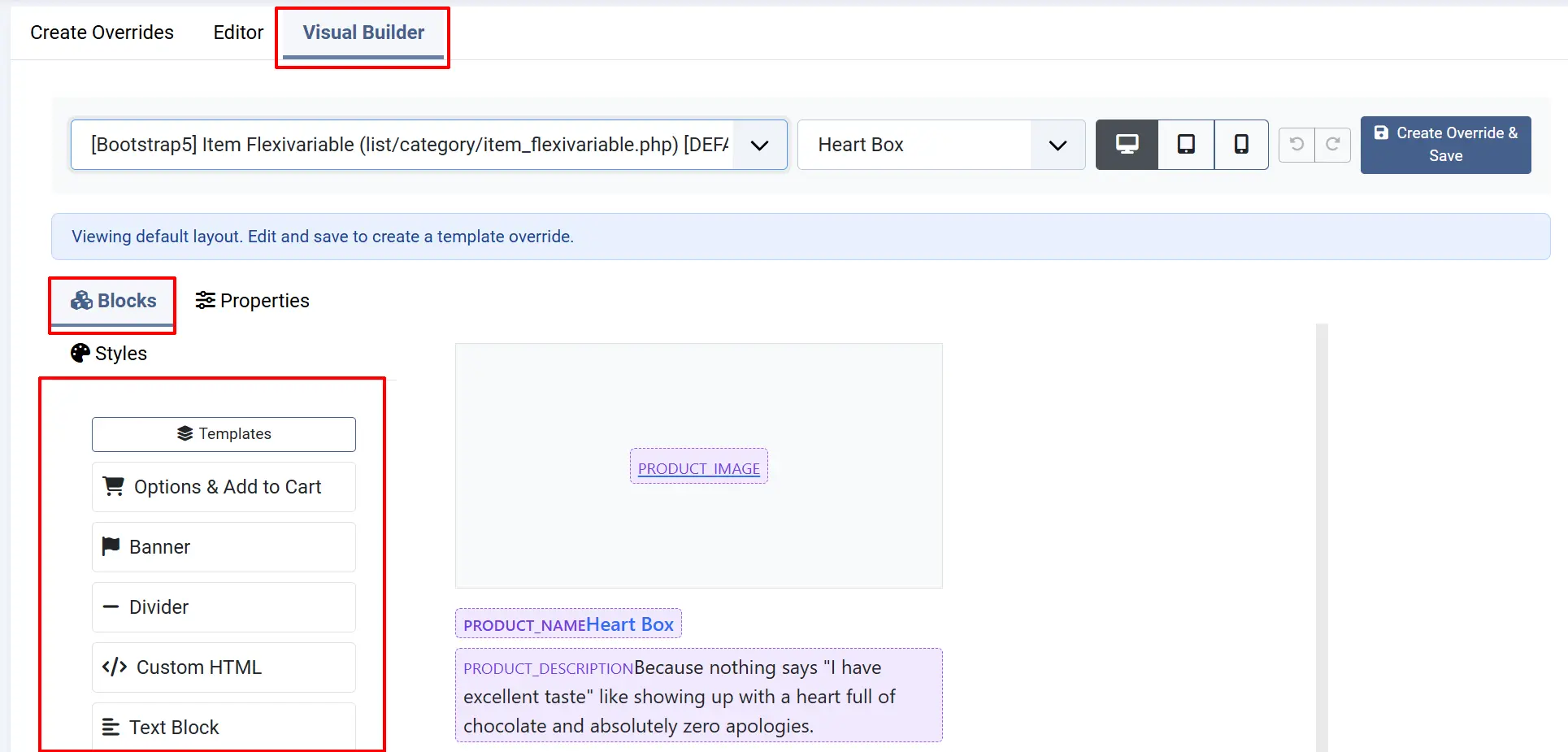Click the Templates button
The height and width of the screenshot is (752, 1568).
(224, 434)
